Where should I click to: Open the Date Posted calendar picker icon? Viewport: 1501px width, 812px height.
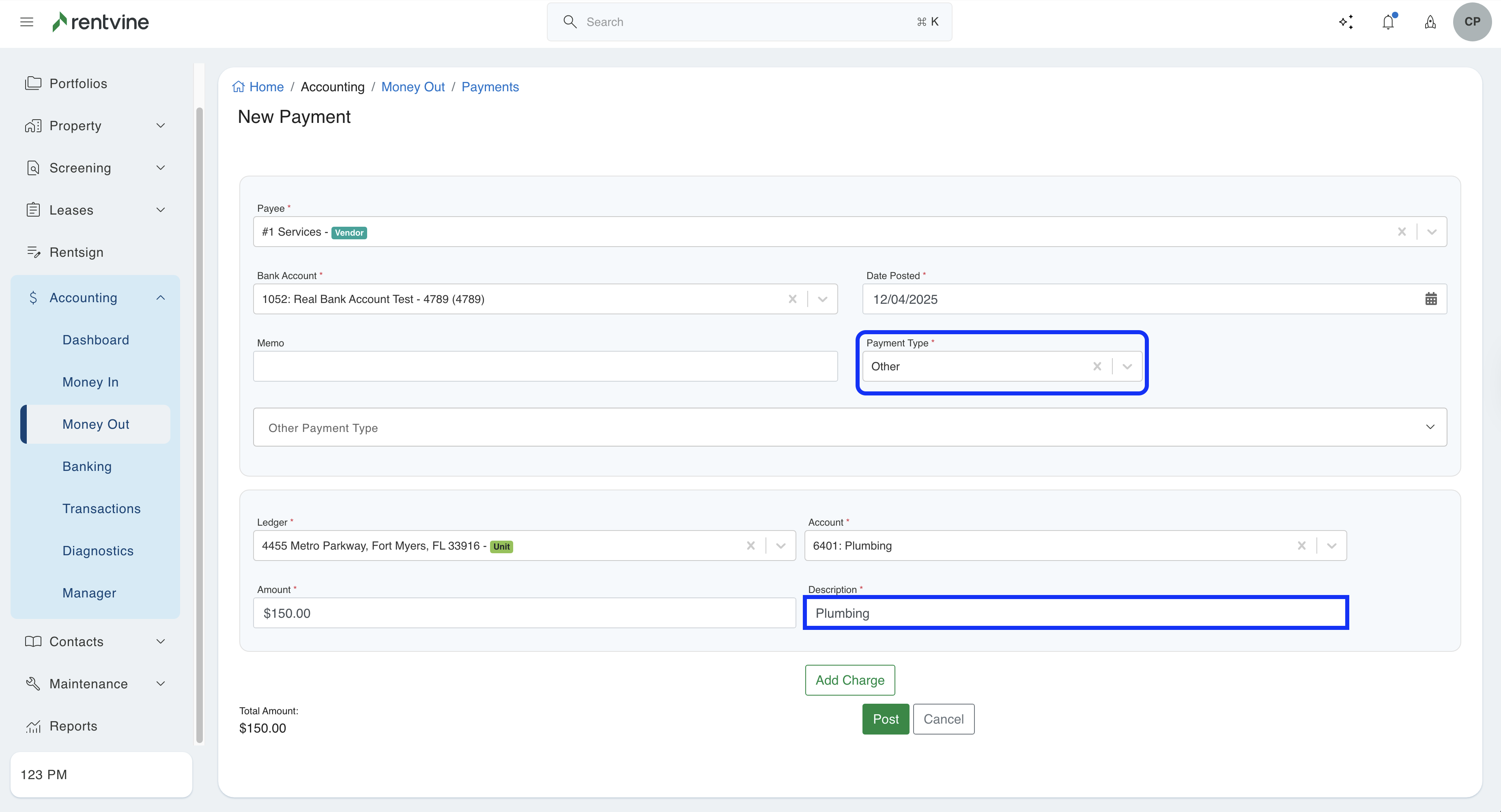pyautogui.click(x=1430, y=299)
